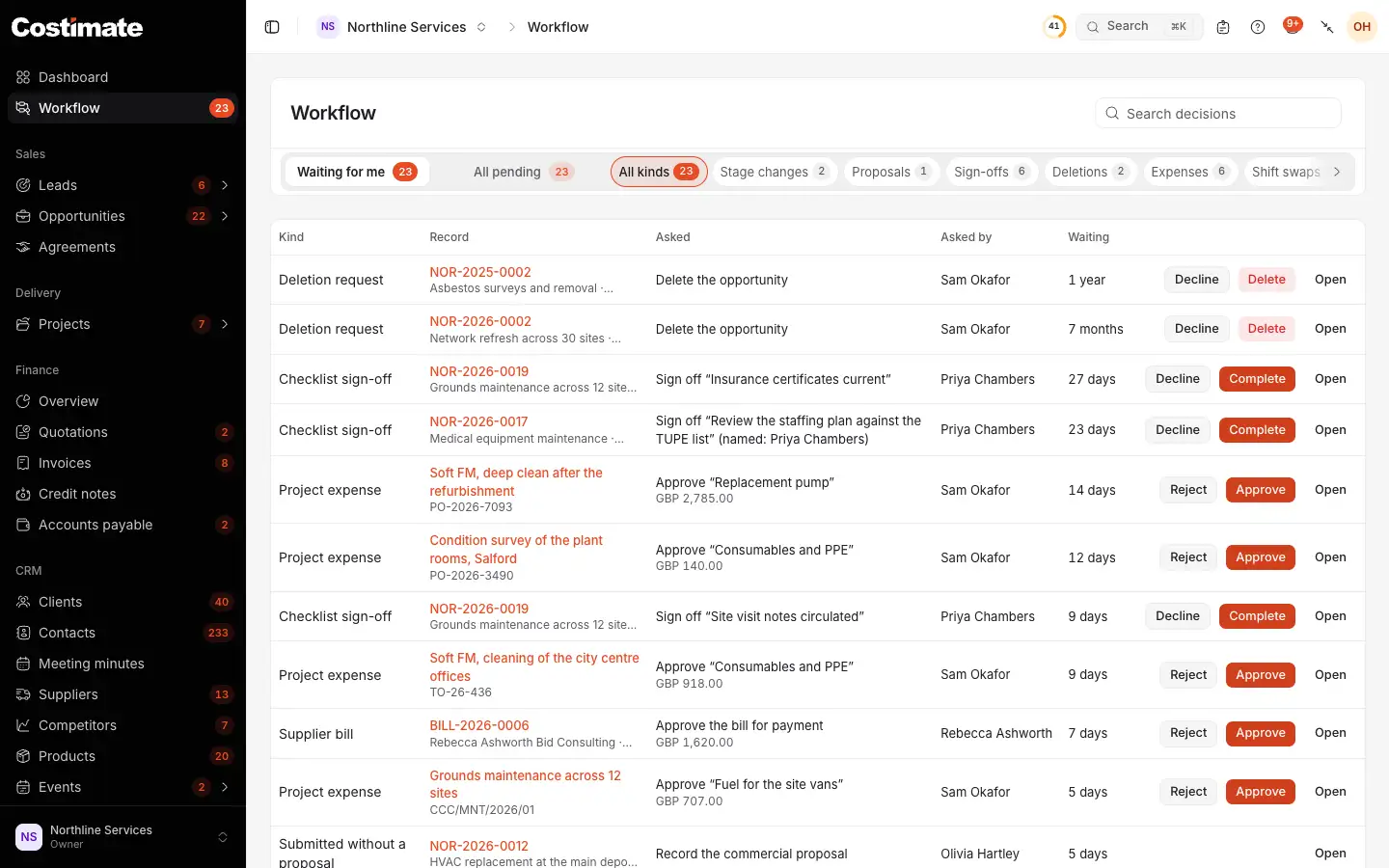Open Meeting minutes in the sidebar

(123, 664)
